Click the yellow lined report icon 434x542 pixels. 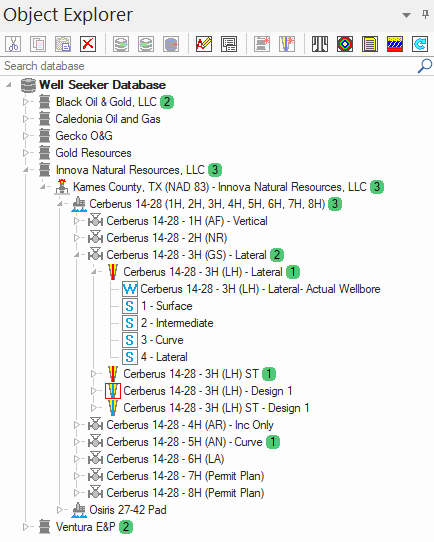point(370,44)
